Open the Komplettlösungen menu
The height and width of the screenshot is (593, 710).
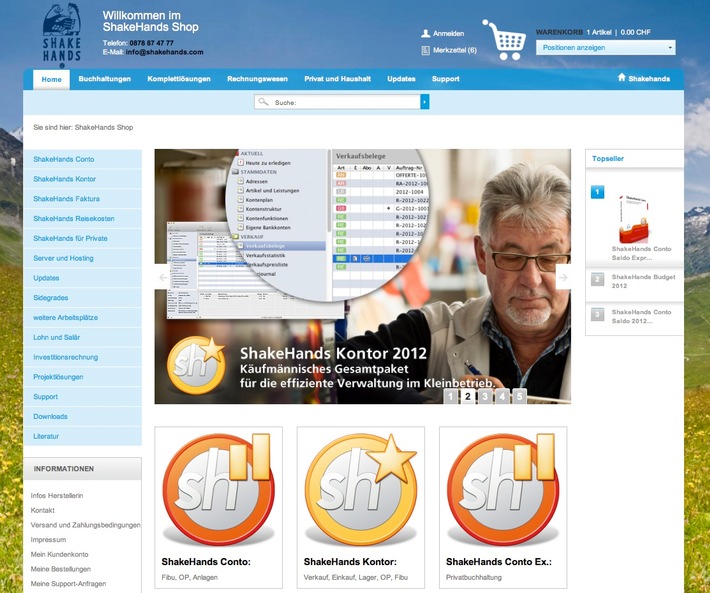(x=179, y=79)
